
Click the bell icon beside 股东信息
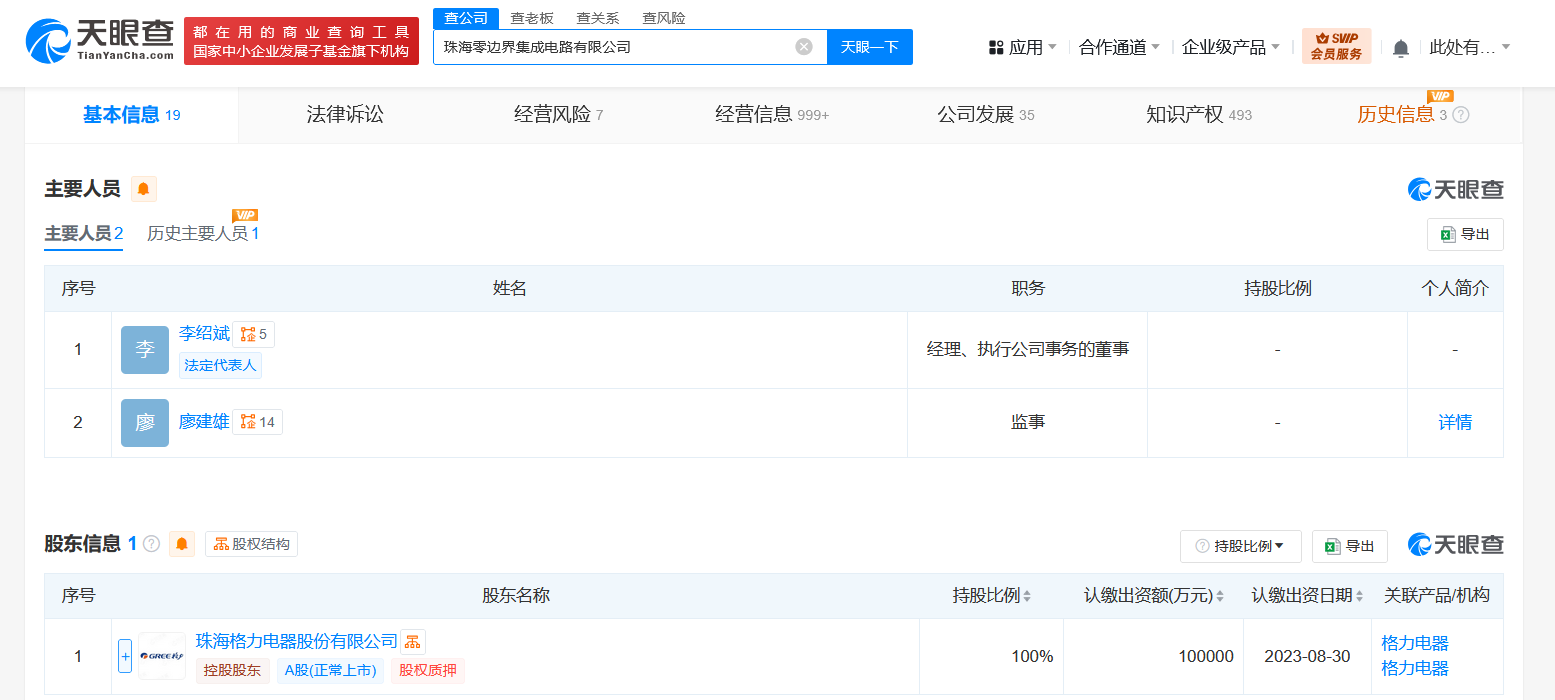(181, 544)
